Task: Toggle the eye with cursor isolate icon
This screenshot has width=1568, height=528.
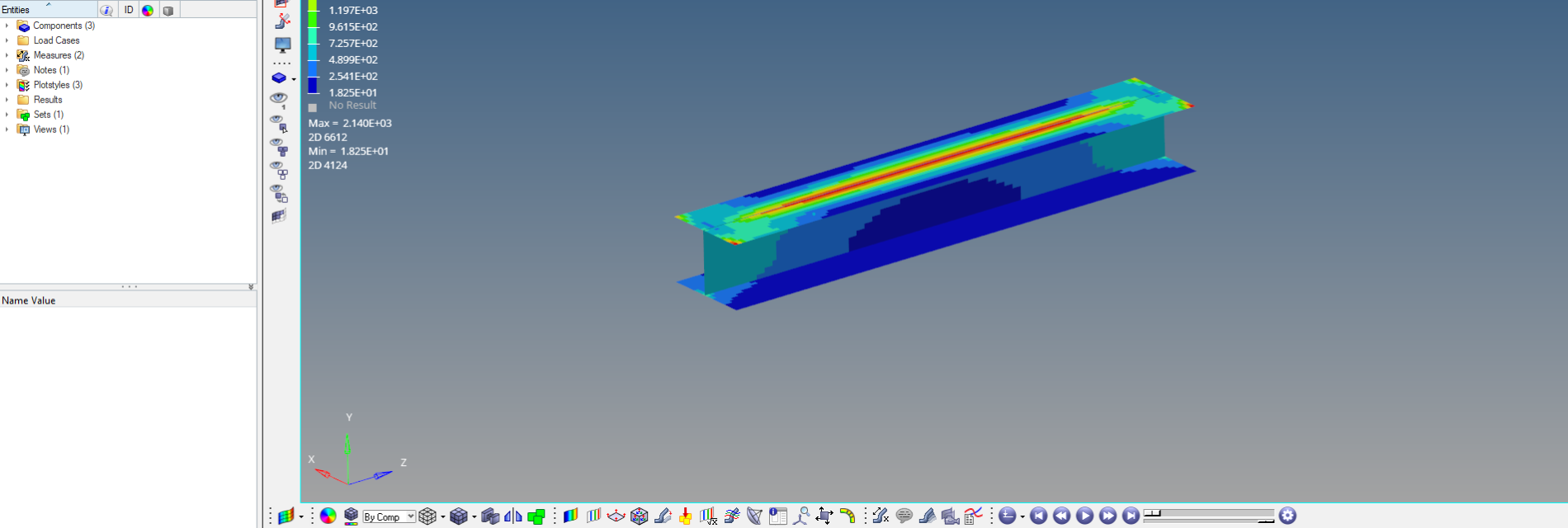Action: (279, 123)
